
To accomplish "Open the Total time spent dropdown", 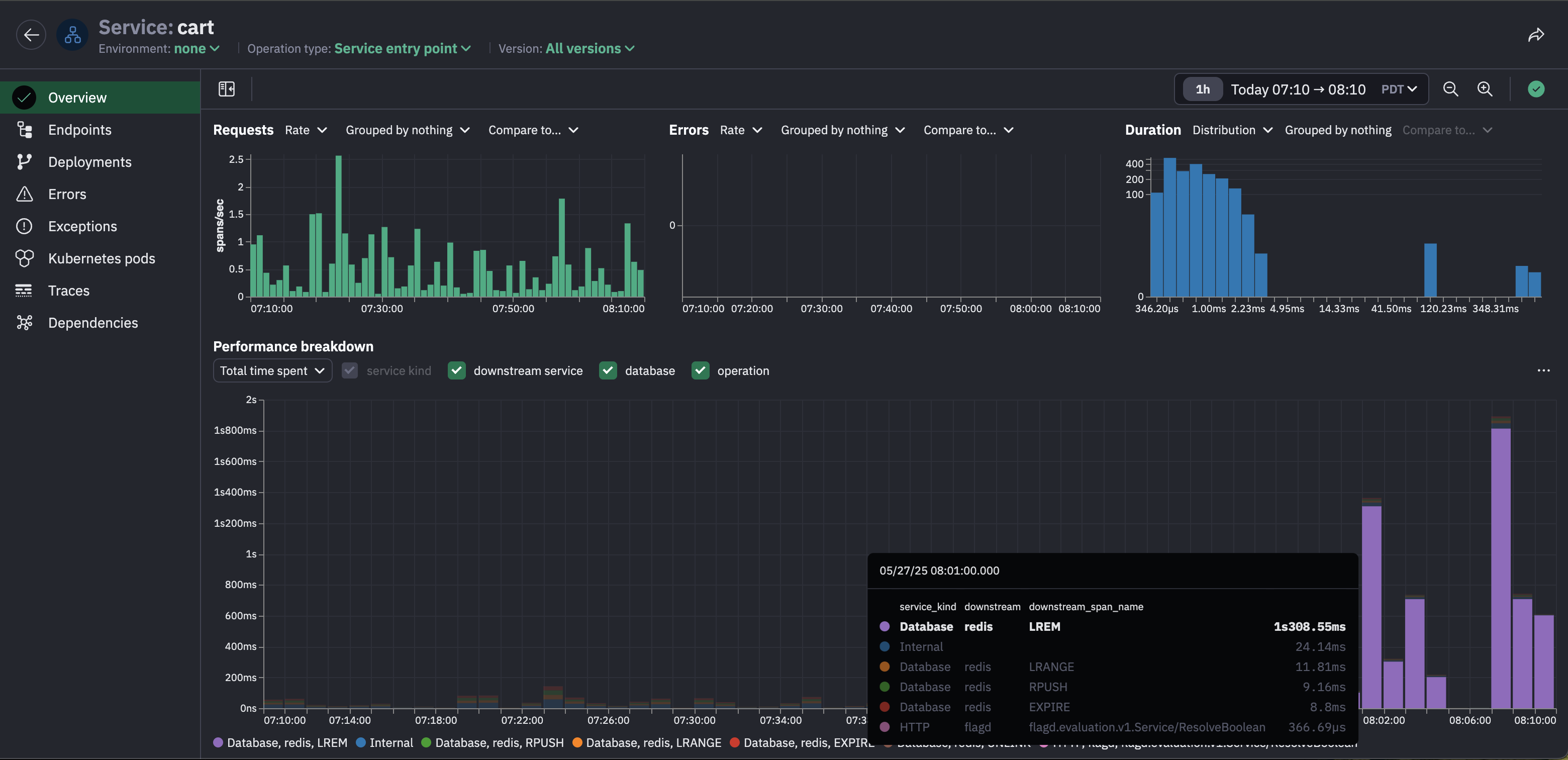I will pyautogui.click(x=272, y=370).
